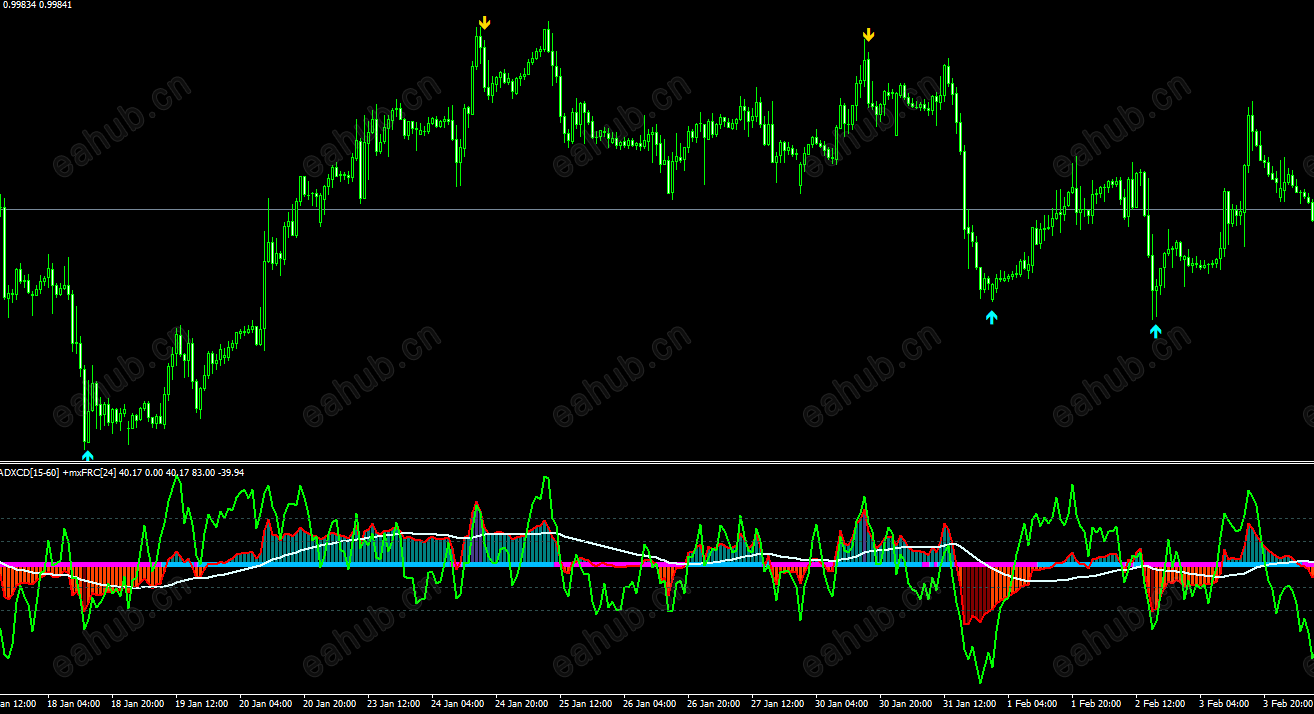This screenshot has height=714, width=1314.
Task: Click the 18 Jan 20:00 time label
Action: 138,704
